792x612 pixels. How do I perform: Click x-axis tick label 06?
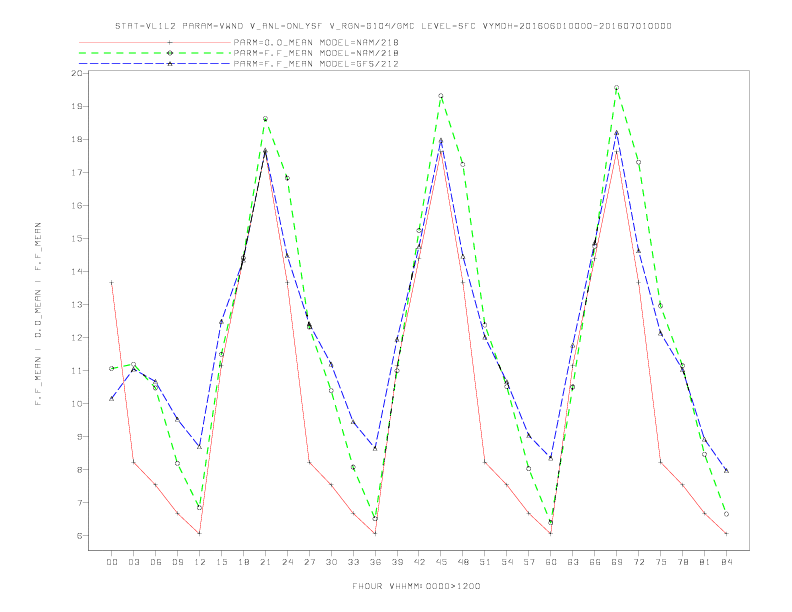(156, 562)
